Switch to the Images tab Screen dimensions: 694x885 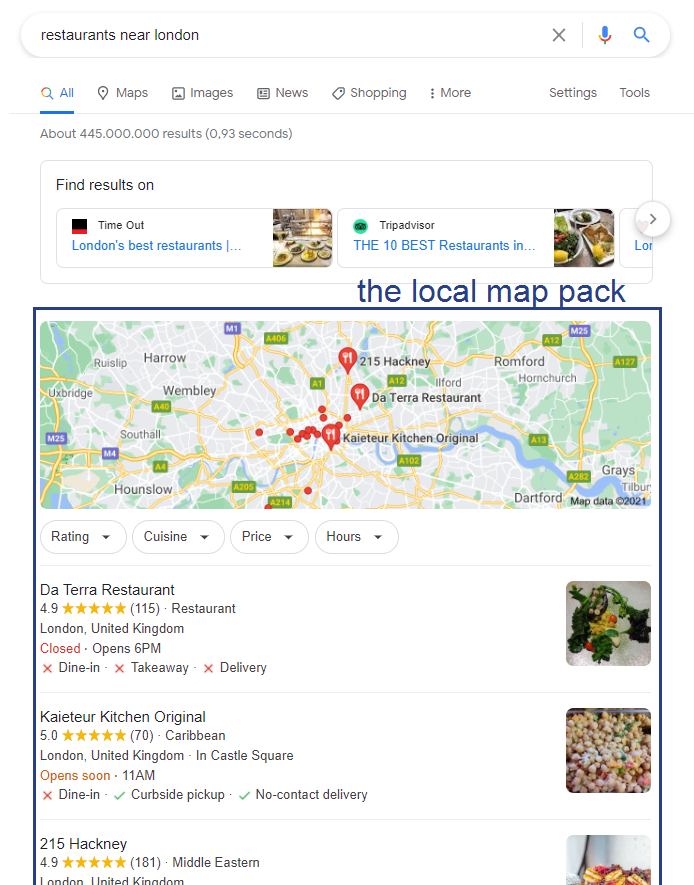[x=202, y=93]
